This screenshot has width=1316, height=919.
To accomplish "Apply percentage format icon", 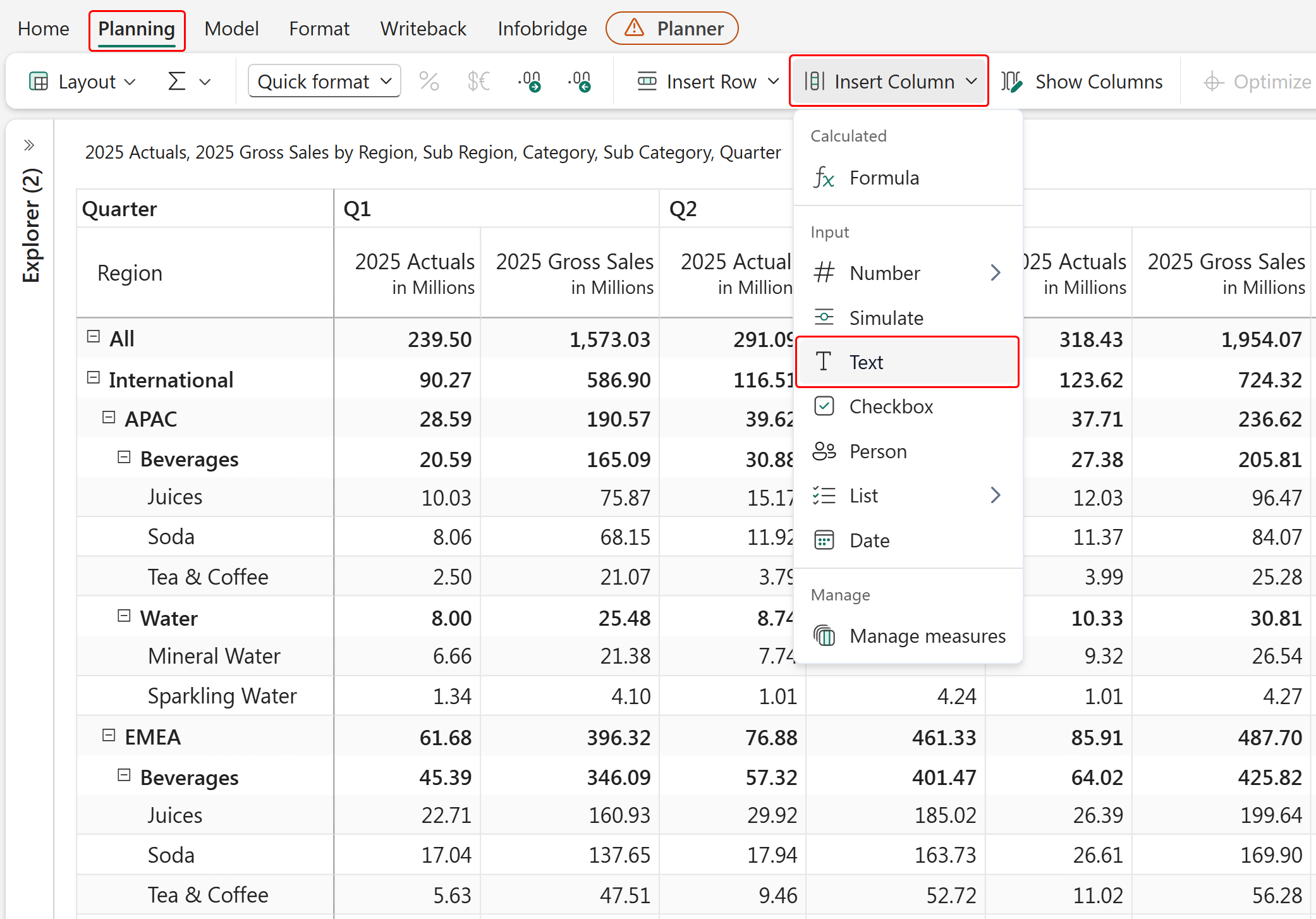I will tap(429, 82).
